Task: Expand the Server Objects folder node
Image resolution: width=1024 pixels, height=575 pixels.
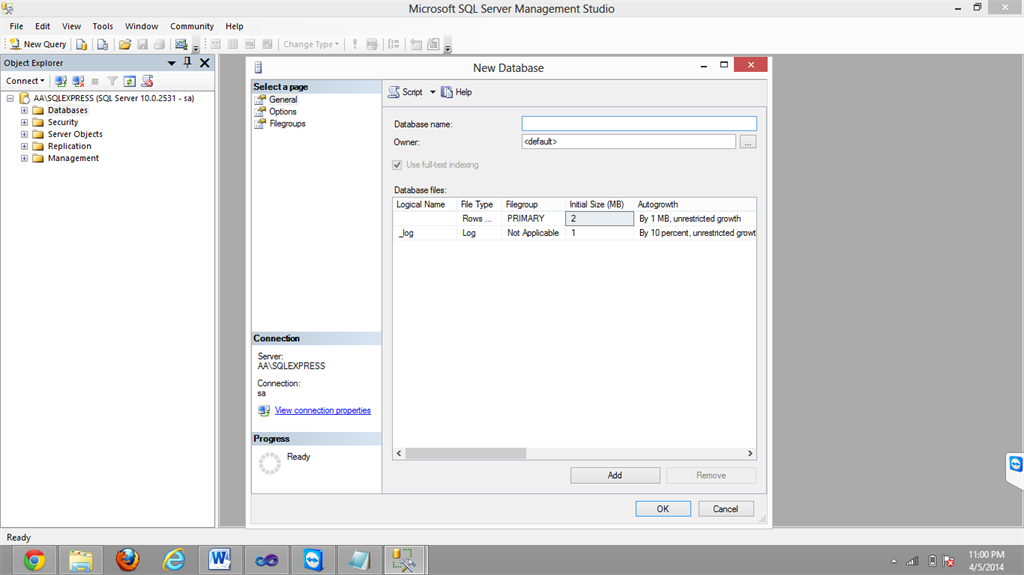Action: (x=24, y=135)
